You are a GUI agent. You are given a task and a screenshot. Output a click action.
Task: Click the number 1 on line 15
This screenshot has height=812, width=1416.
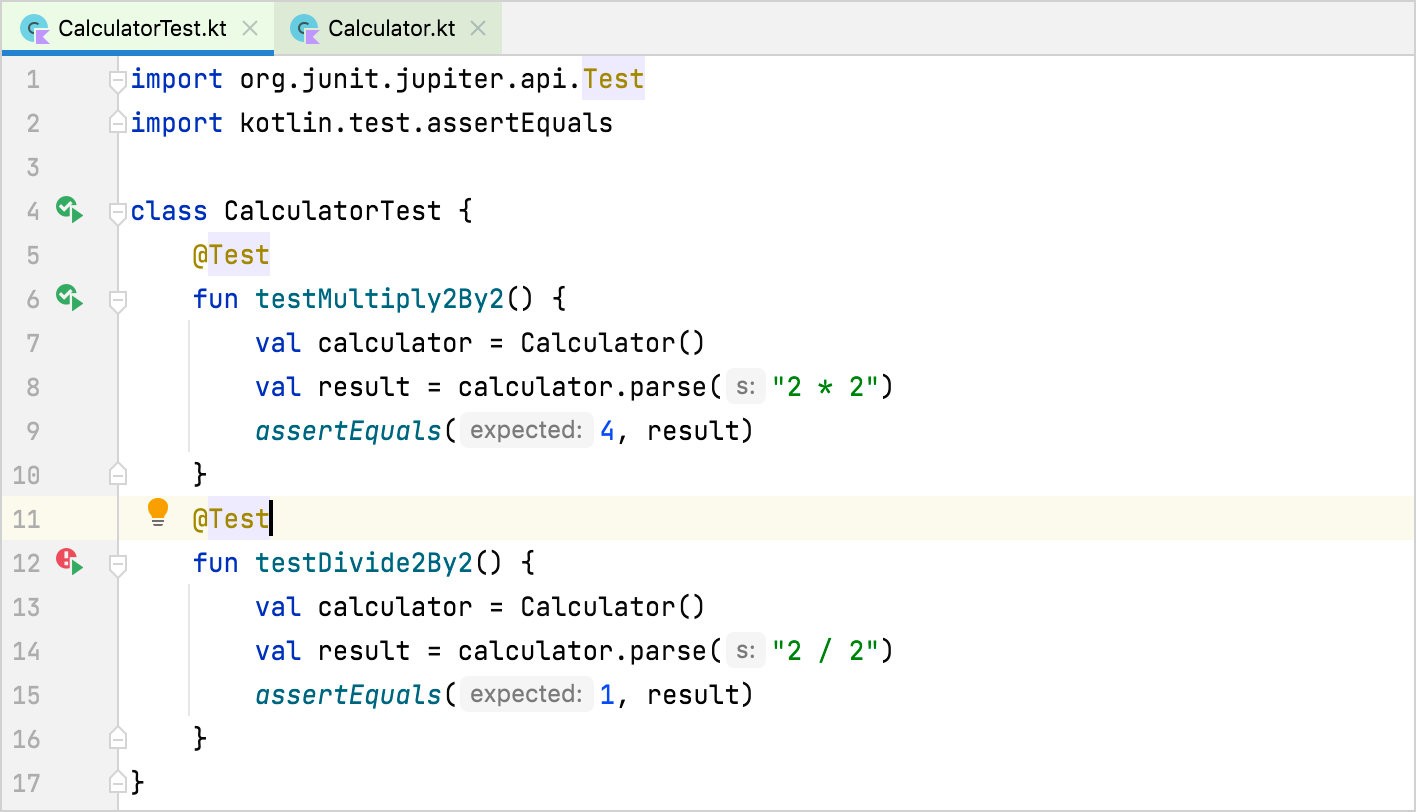pyautogui.click(x=607, y=695)
